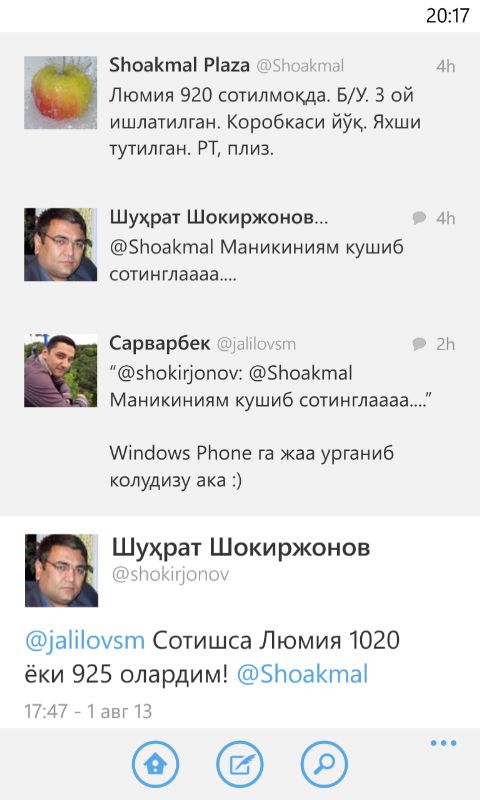Open the search magnifier icon
The width and height of the screenshot is (480, 800).
[x=324, y=764]
